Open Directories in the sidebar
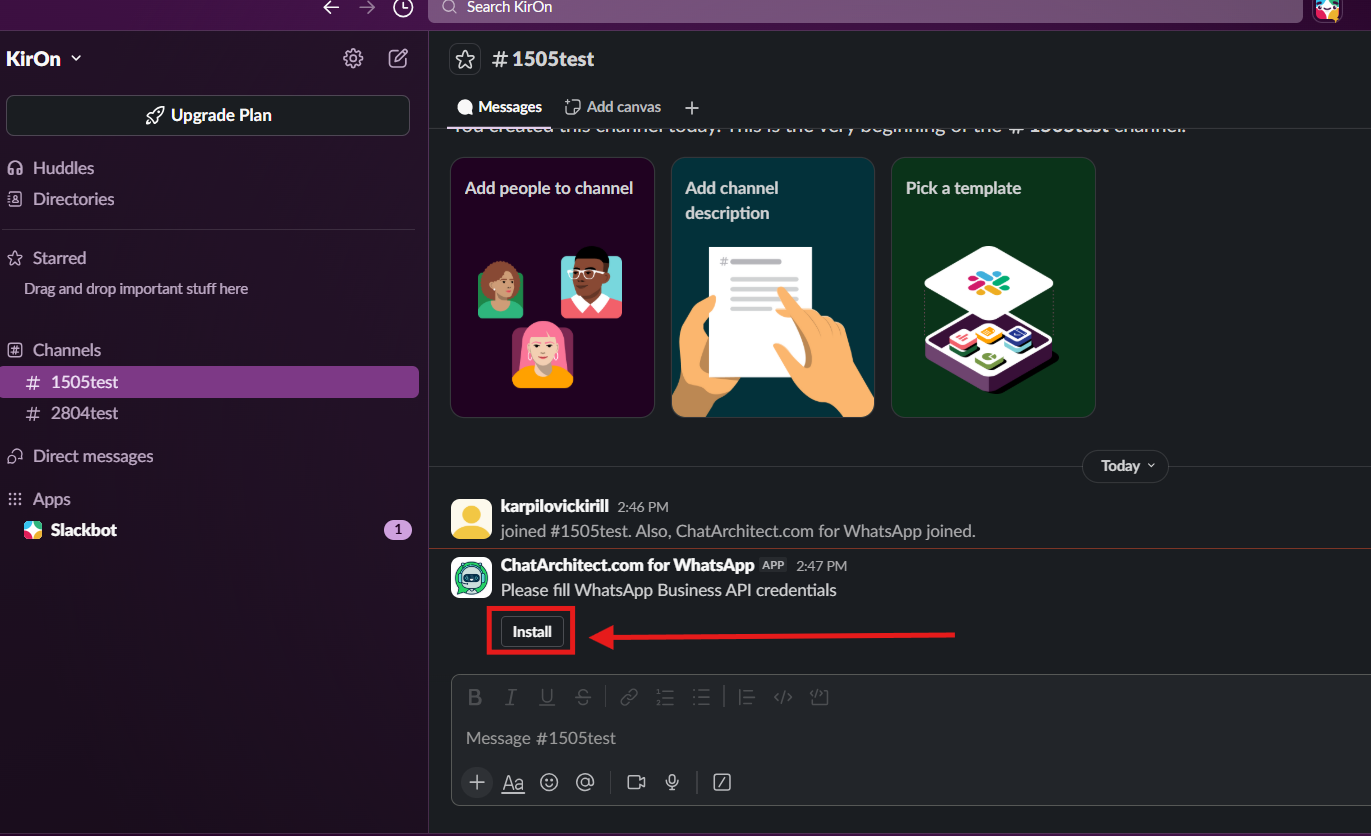Viewport: 1371px width, 836px height. [x=73, y=199]
